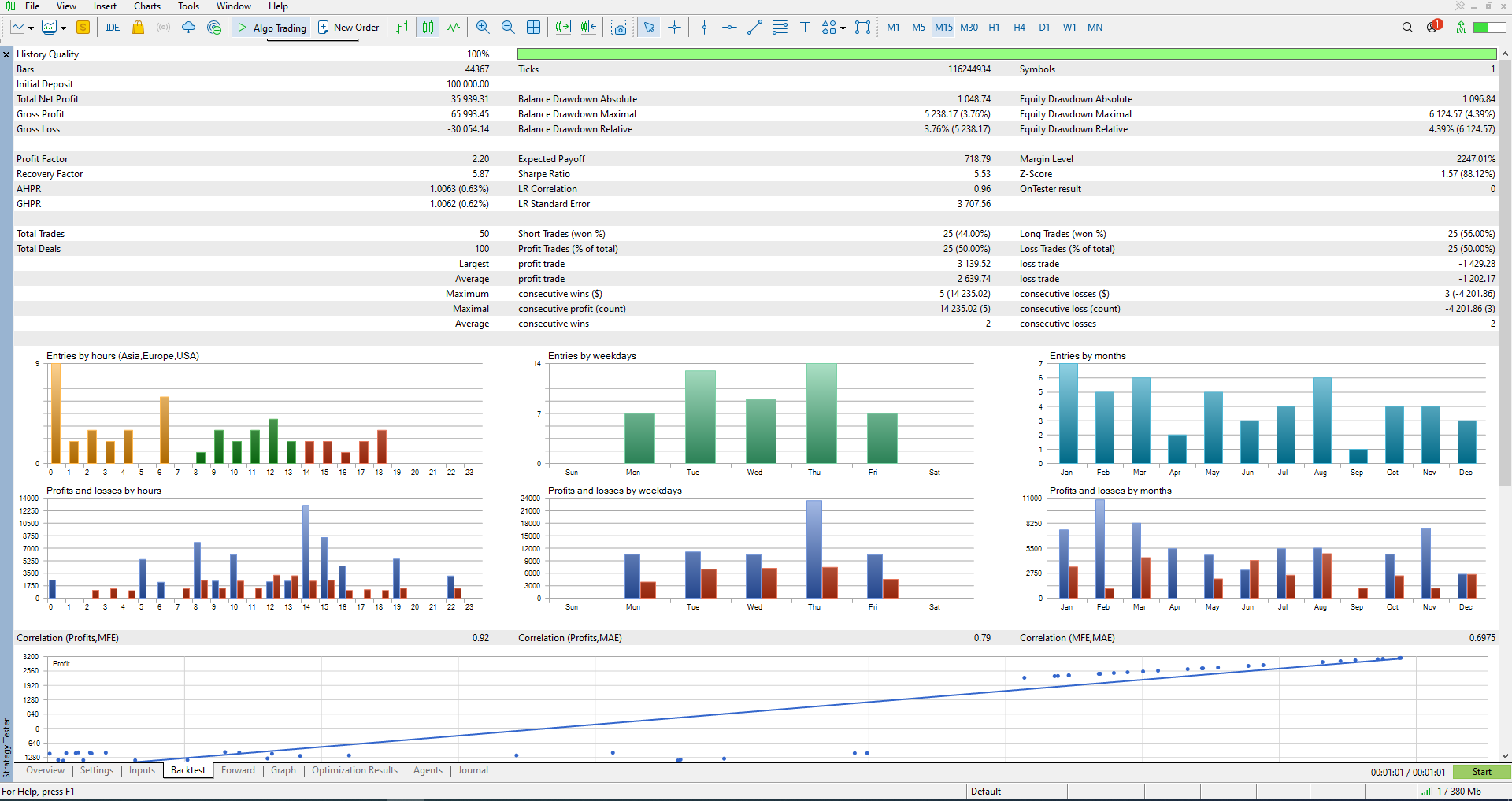Switch to the Inputs tab
This screenshot has width=1512, height=801.
(x=142, y=771)
